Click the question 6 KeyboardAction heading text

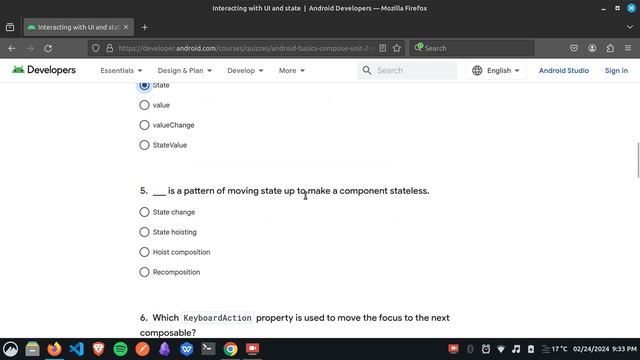pyautogui.click(x=295, y=325)
